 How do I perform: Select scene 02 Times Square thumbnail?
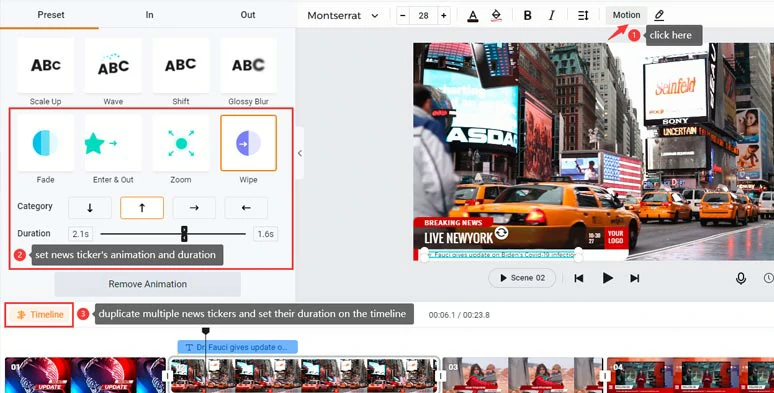pyautogui.click(x=304, y=375)
